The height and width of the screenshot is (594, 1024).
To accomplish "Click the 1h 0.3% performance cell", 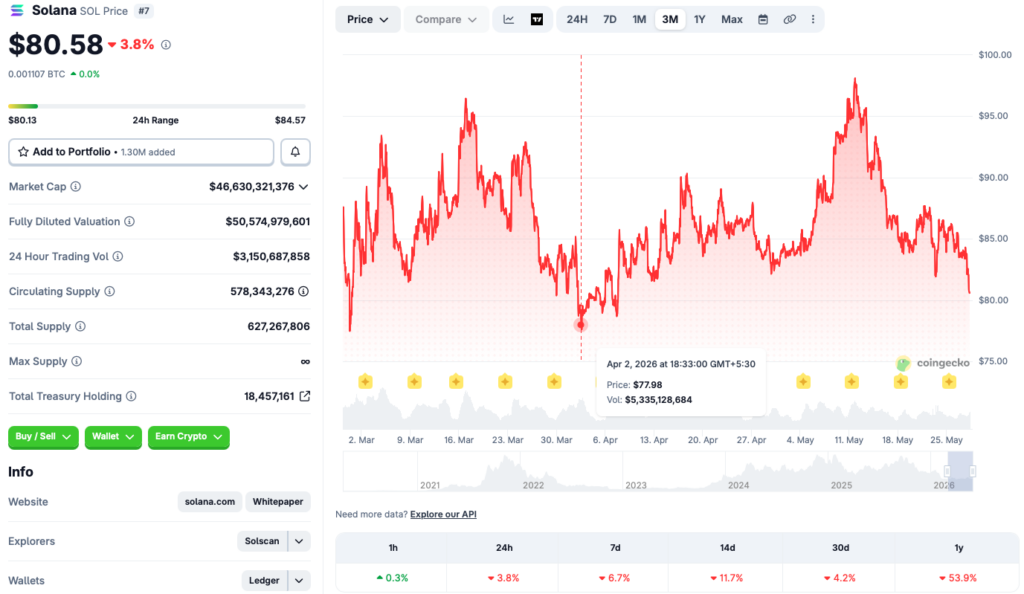I will click(x=392, y=578).
